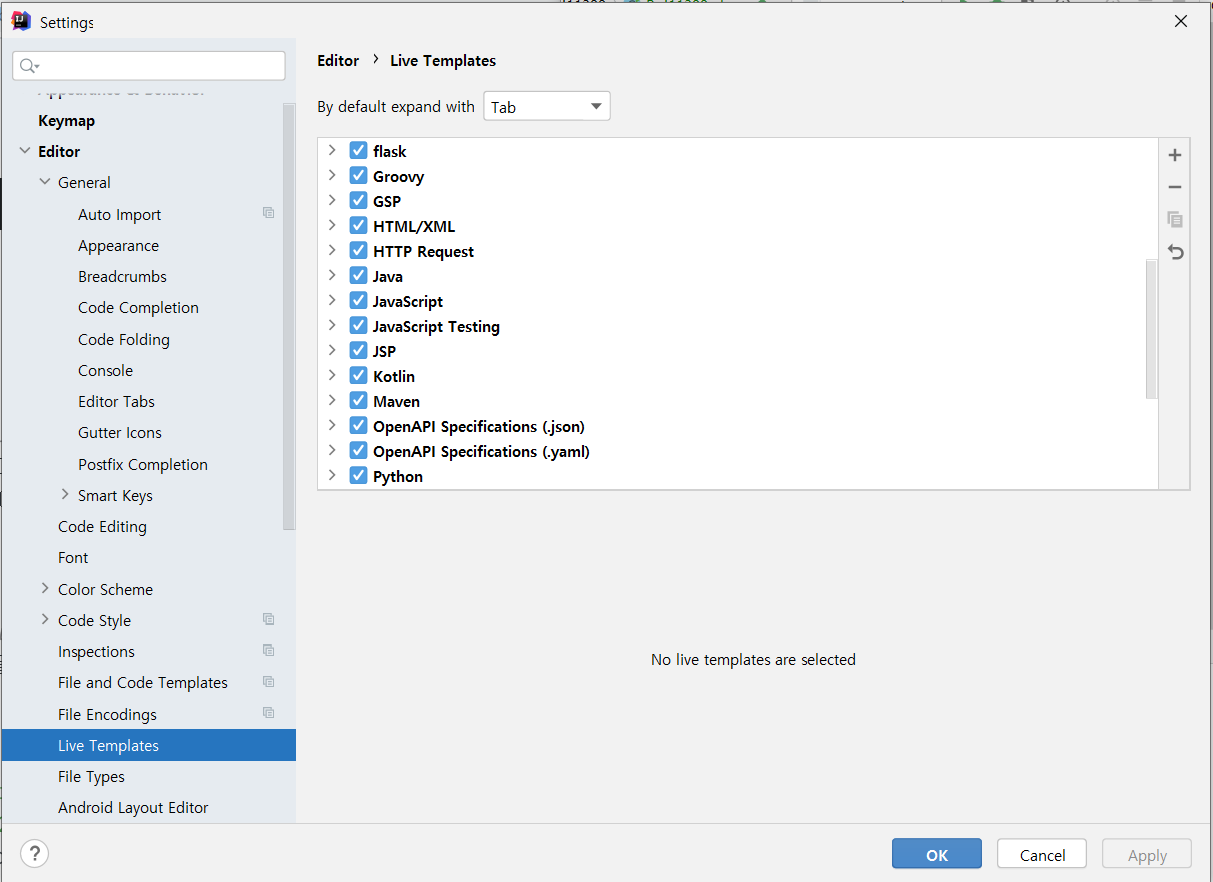Viewport: 1213px width, 882px height.
Task: Select the Breadcrumbs settings entry
Action: [x=122, y=276]
